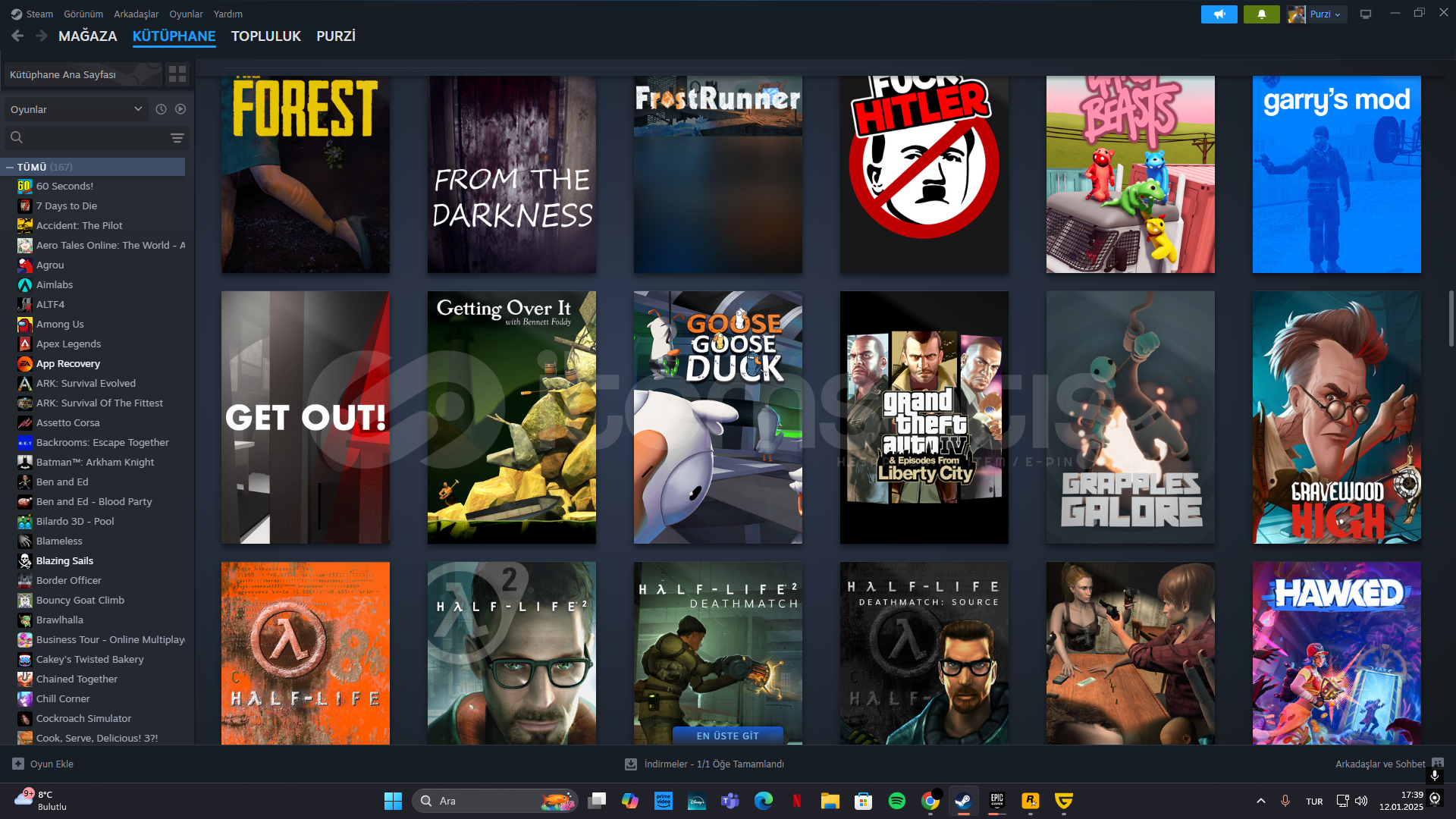Click the forward navigation arrow

42,36
